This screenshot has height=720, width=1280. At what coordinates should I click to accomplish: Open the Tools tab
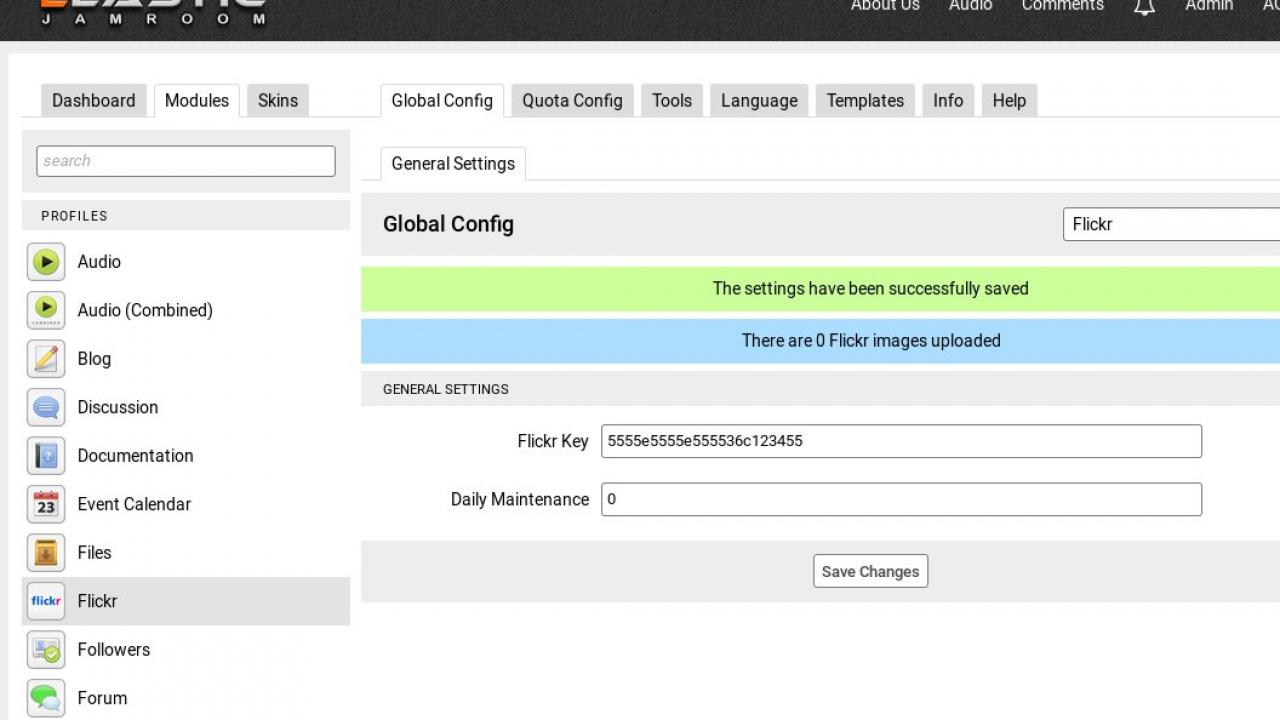pos(672,101)
